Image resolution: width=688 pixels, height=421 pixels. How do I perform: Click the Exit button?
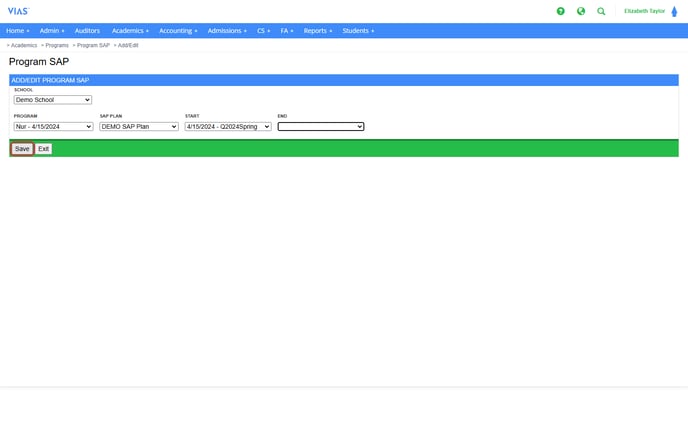(x=43, y=149)
